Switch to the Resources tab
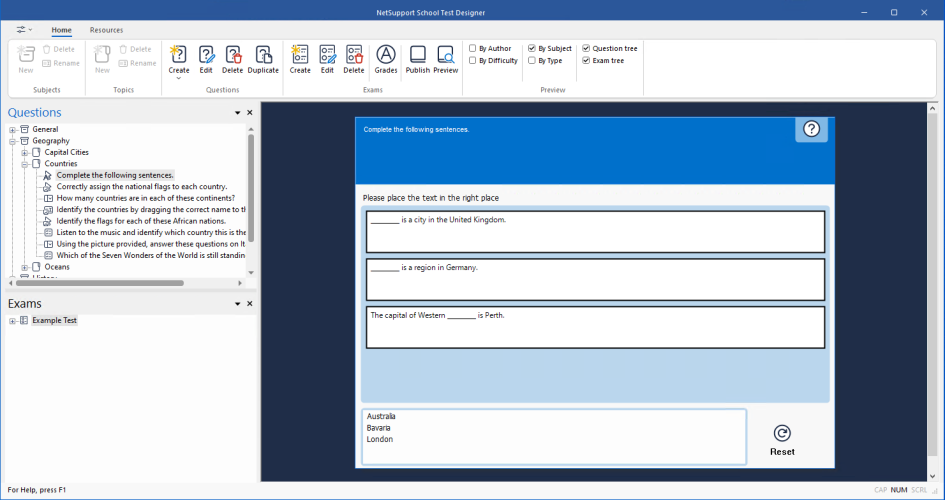Image resolution: width=945 pixels, height=500 pixels. point(106,30)
